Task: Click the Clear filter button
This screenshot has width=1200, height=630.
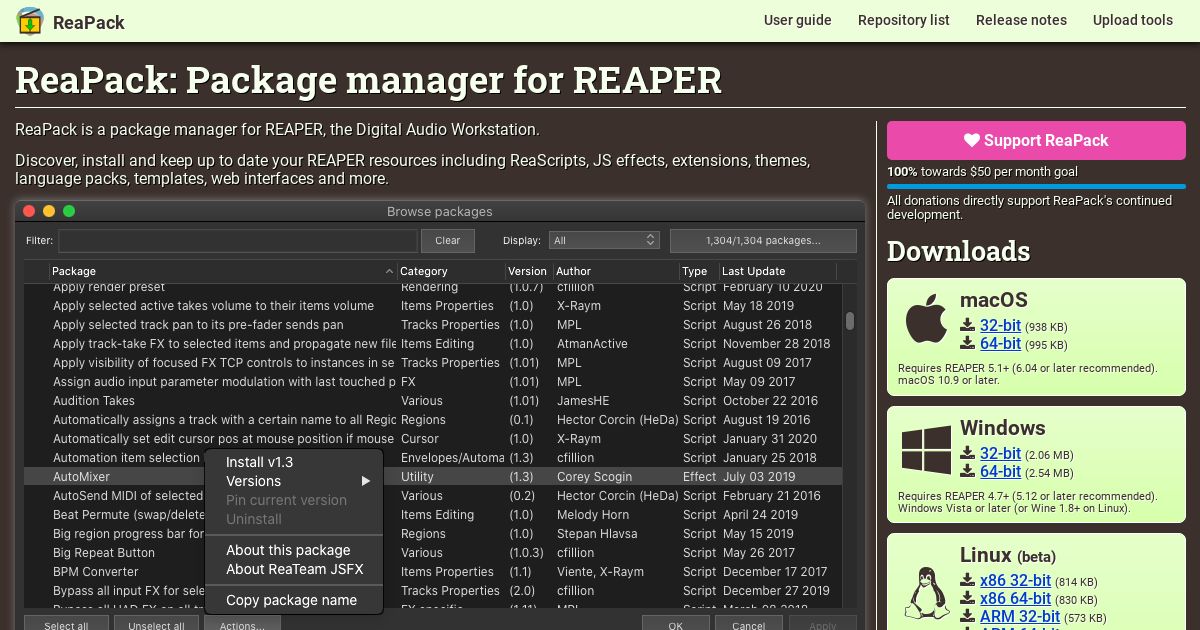Action: coord(448,240)
